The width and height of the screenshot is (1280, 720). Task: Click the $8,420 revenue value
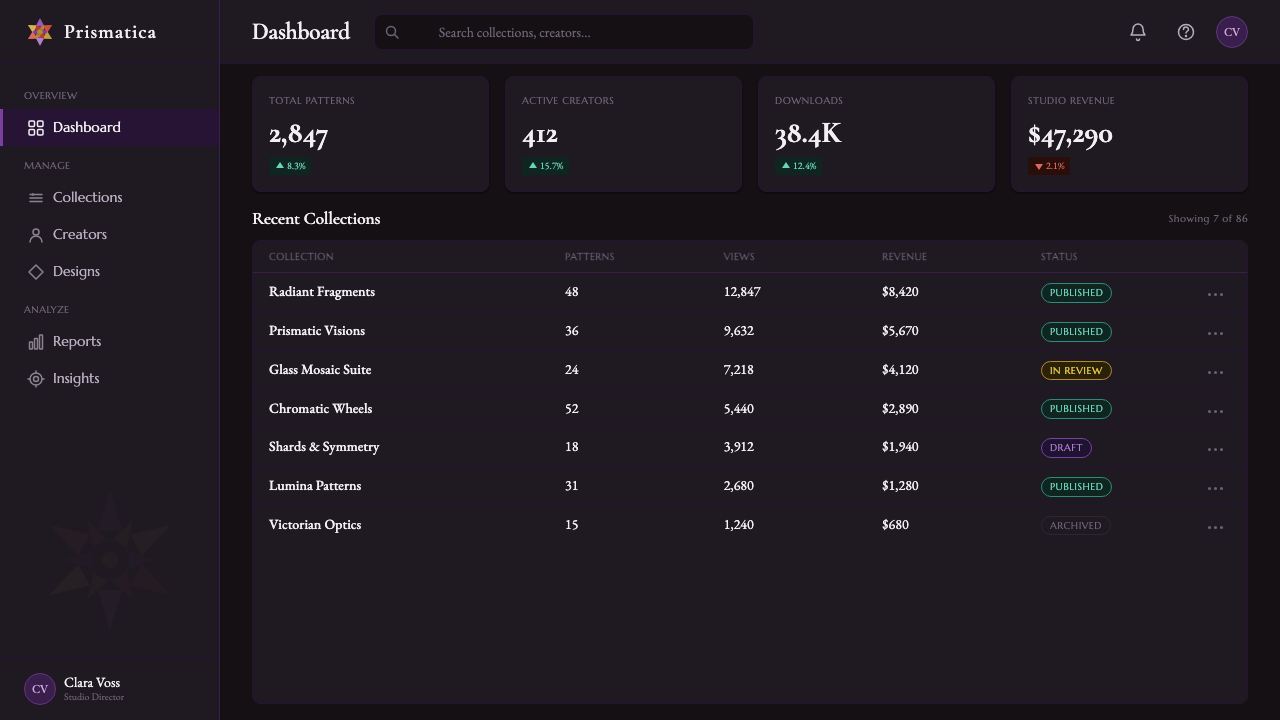pyautogui.click(x=900, y=292)
